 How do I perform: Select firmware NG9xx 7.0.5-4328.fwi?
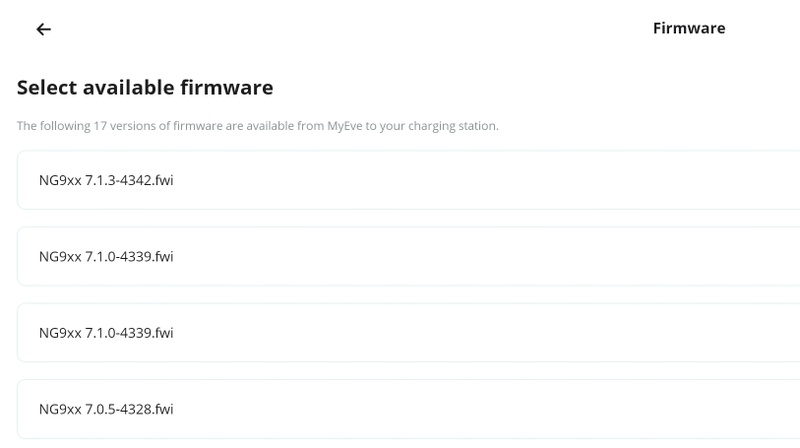106,408
